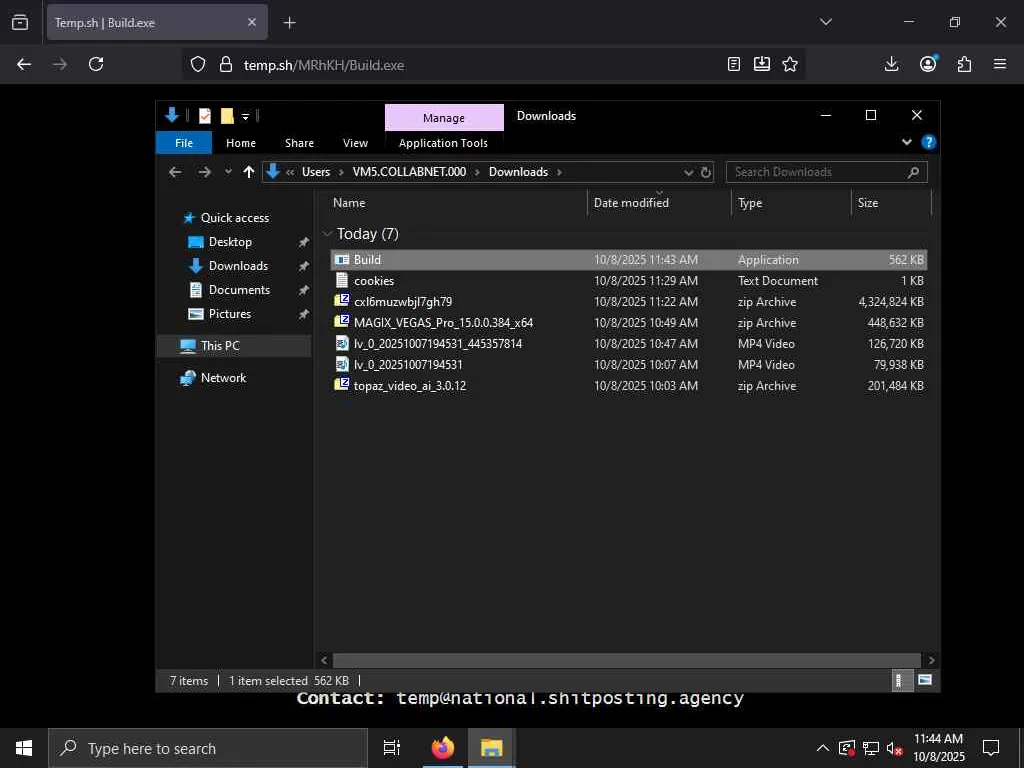Go back in the Firefox browser

pos(24,64)
